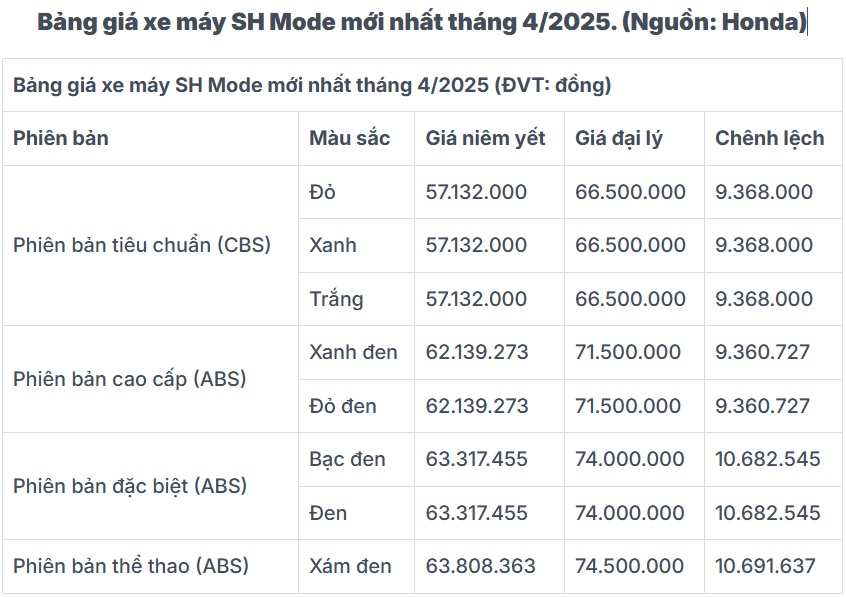Click the table caption mentioning ĐVT: đồng
This screenshot has width=846, height=597.
(312, 85)
